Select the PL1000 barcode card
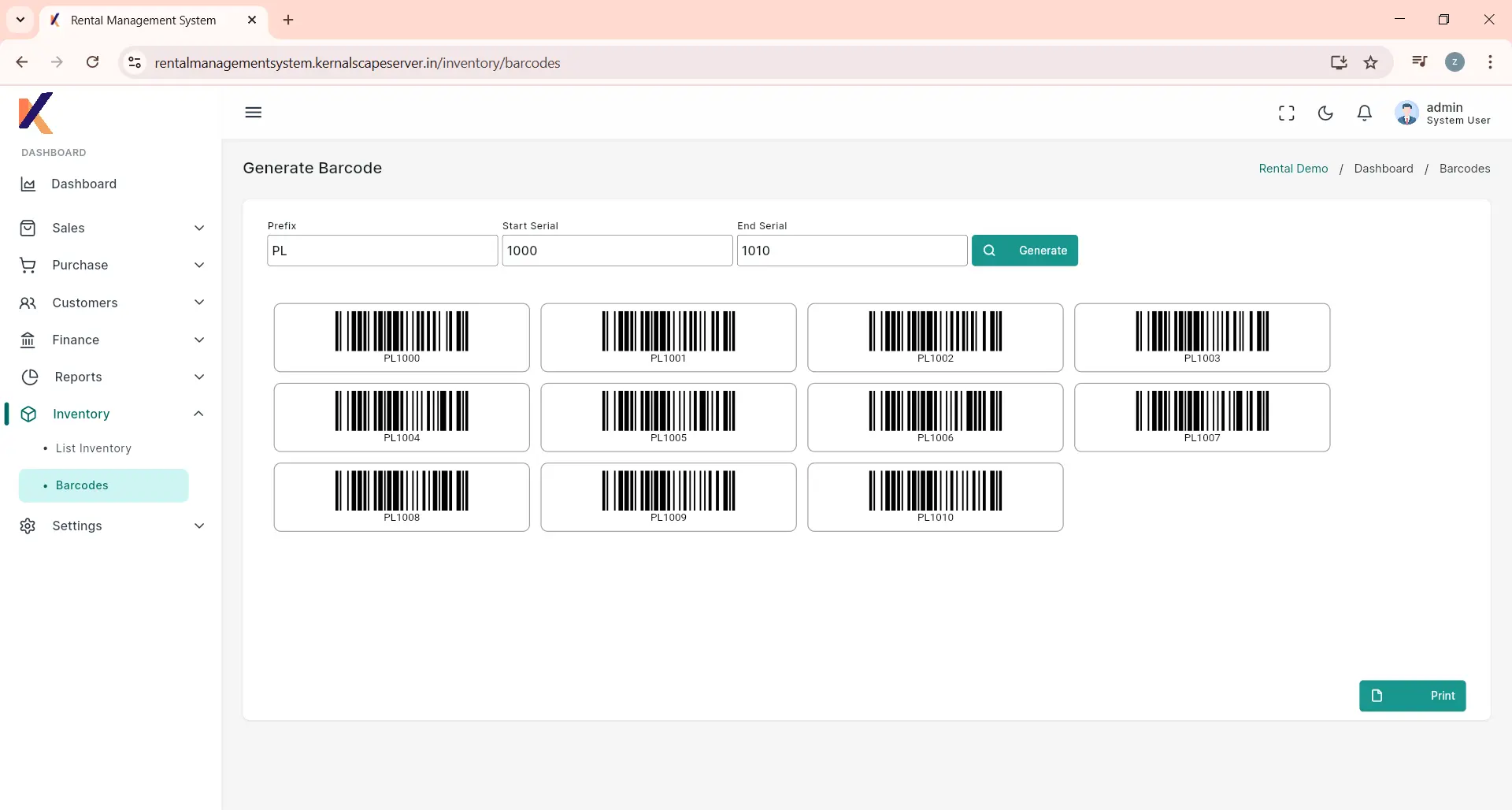This screenshot has height=810, width=1512. [x=402, y=337]
